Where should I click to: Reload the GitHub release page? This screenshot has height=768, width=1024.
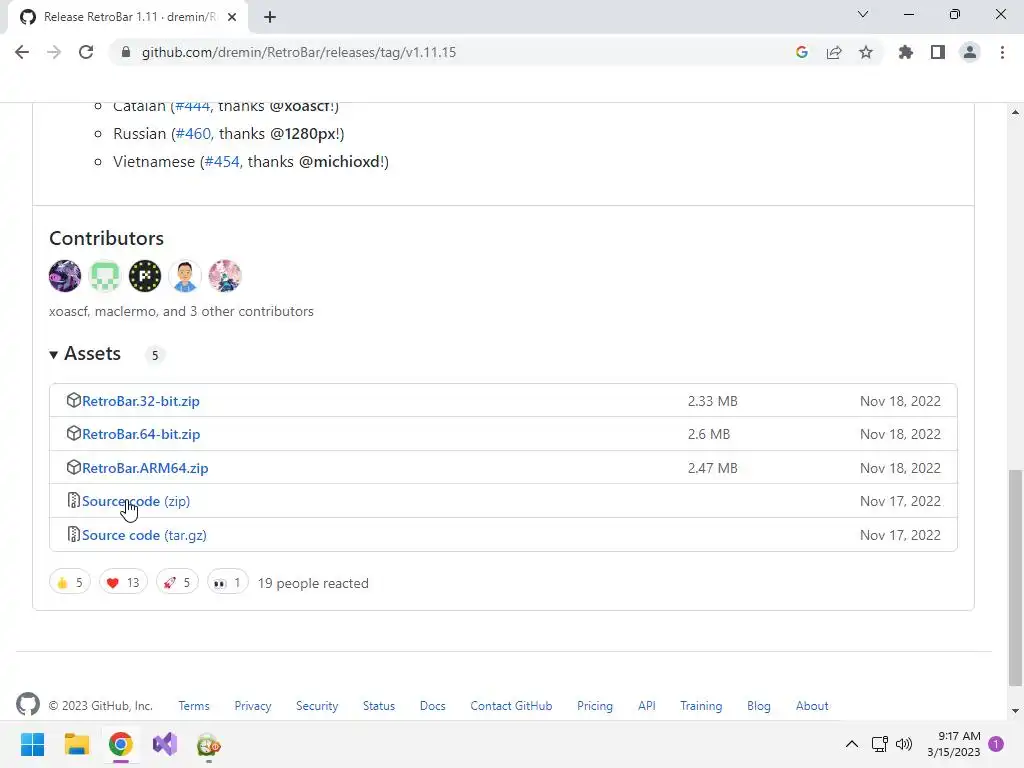86,52
